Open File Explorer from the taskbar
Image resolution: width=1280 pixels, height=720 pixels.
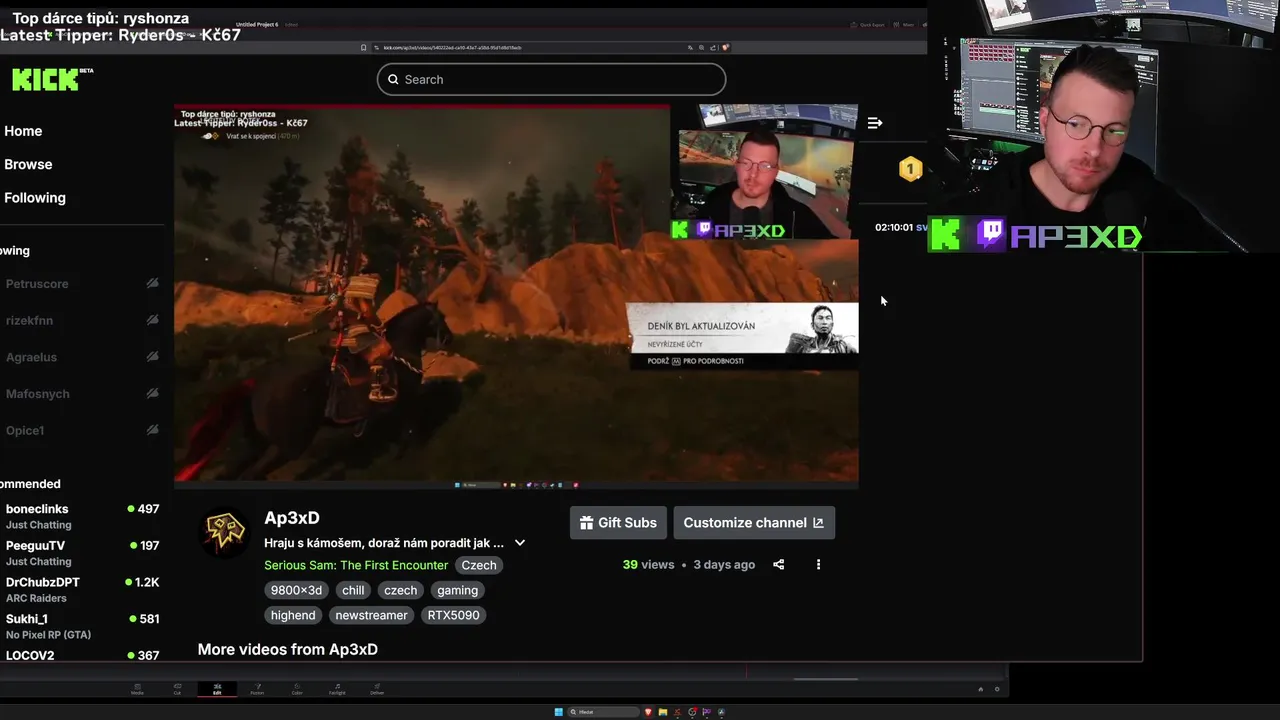663,712
